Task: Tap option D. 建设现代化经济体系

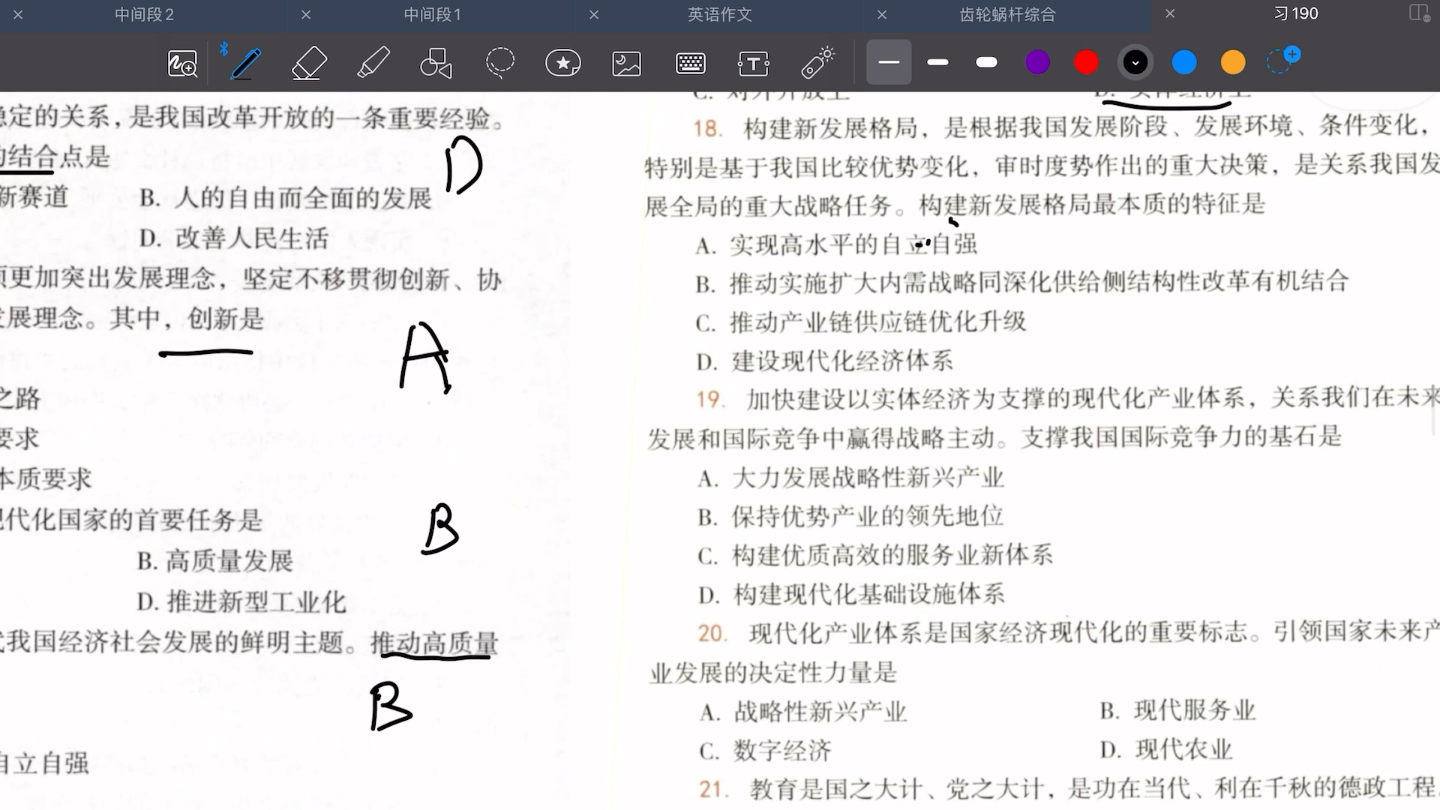Action: tap(825, 360)
